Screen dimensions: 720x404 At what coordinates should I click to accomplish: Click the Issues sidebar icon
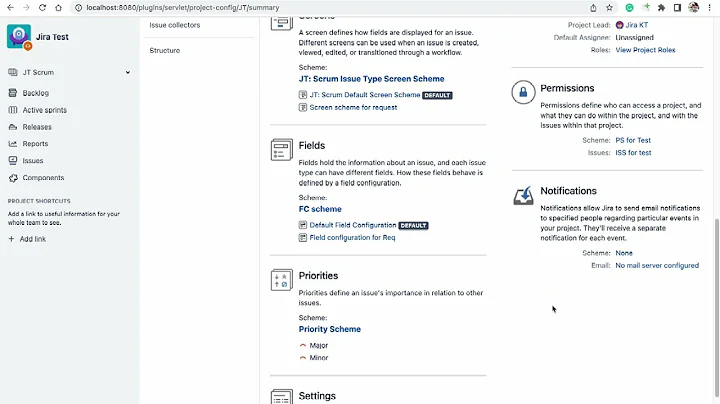[13, 161]
